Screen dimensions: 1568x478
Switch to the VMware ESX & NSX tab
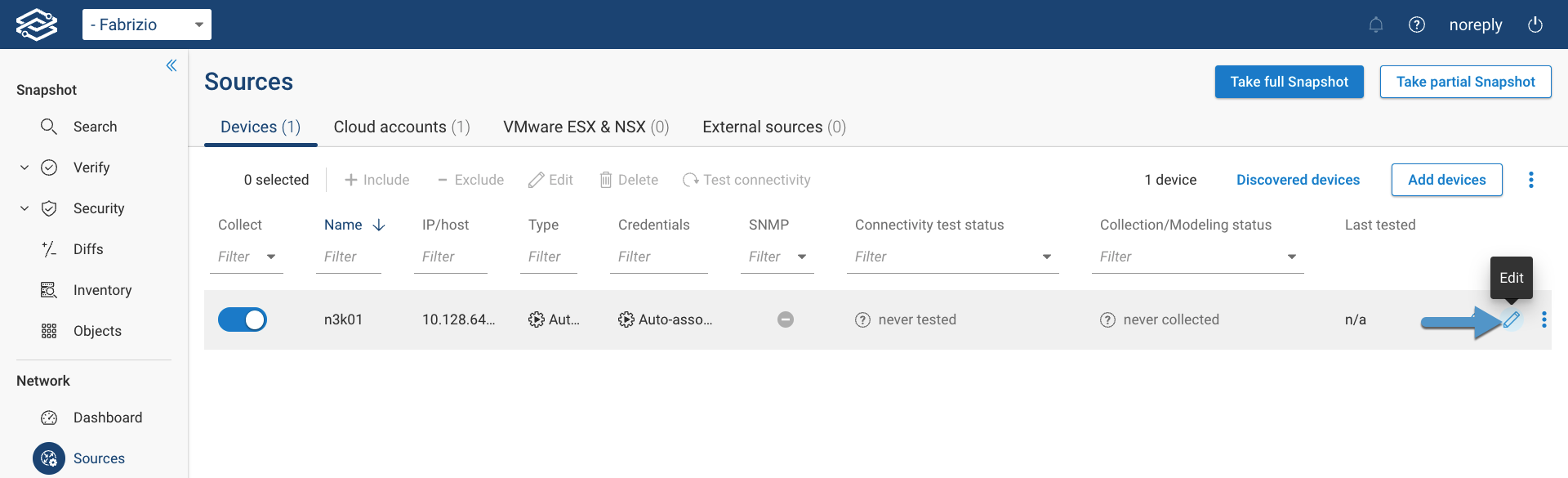pos(586,127)
